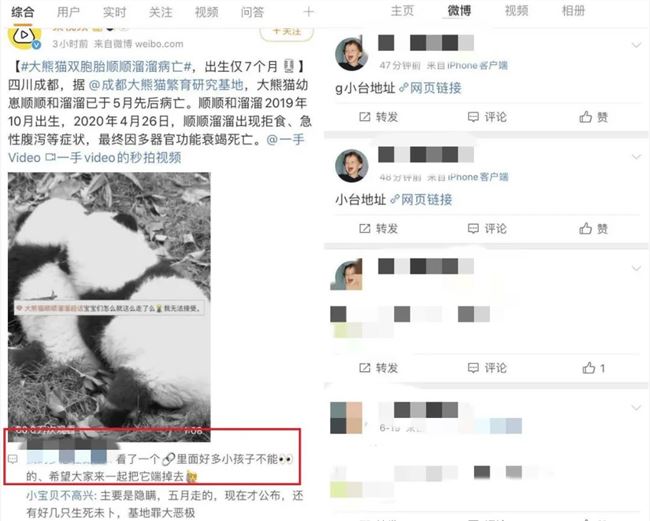Like the first post with thumbs-up
This screenshot has height=521, width=650.
pyautogui.click(x=593, y=117)
